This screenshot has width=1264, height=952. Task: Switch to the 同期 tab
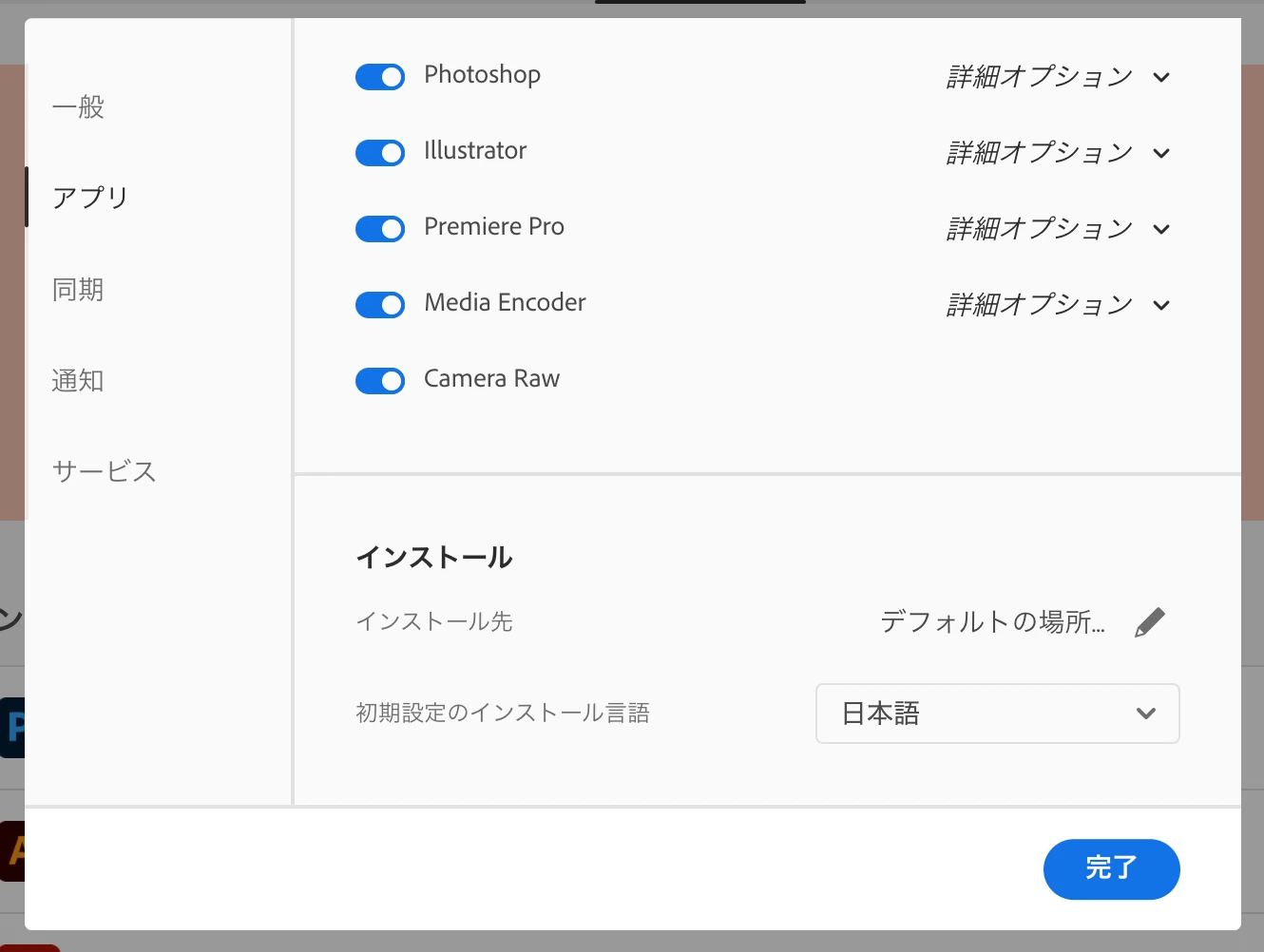[78, 290]
